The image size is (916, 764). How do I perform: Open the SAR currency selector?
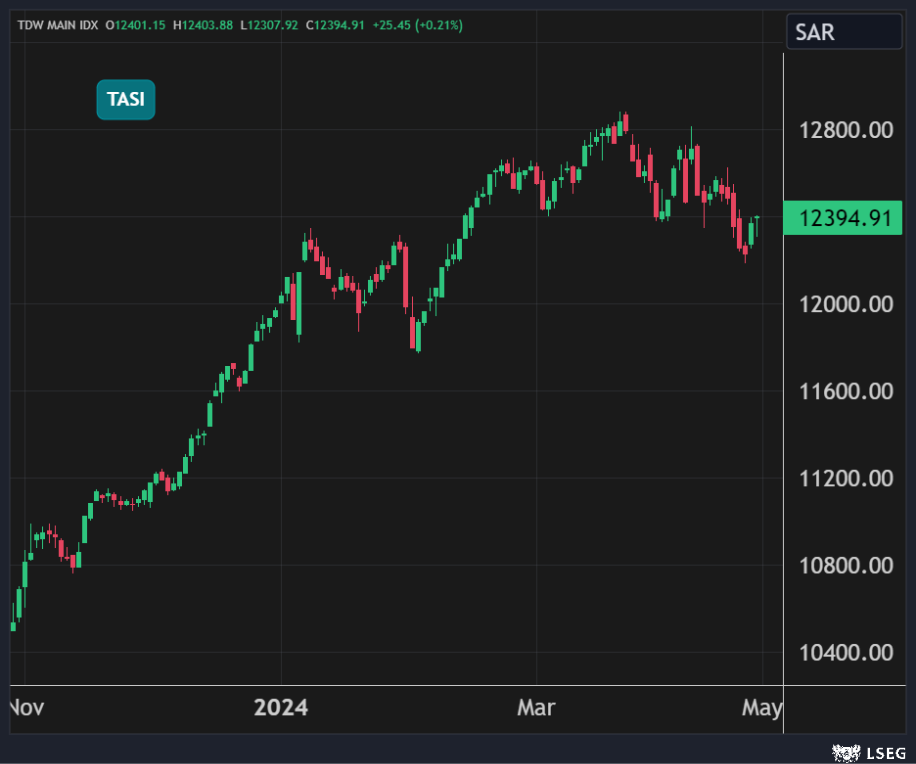tap(843, 32)
